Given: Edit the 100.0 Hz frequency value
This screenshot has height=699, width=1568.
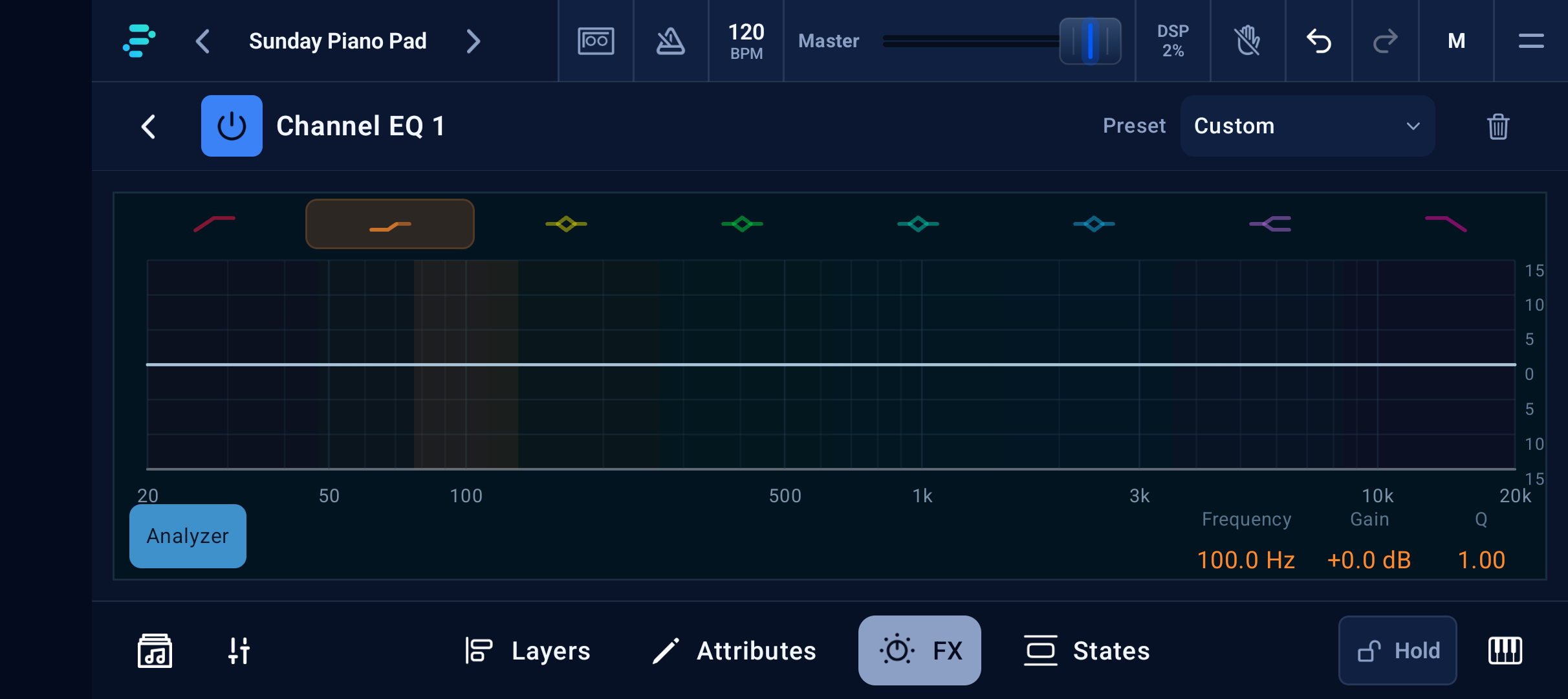Looking at the screenshot, I should [1246, 560].
